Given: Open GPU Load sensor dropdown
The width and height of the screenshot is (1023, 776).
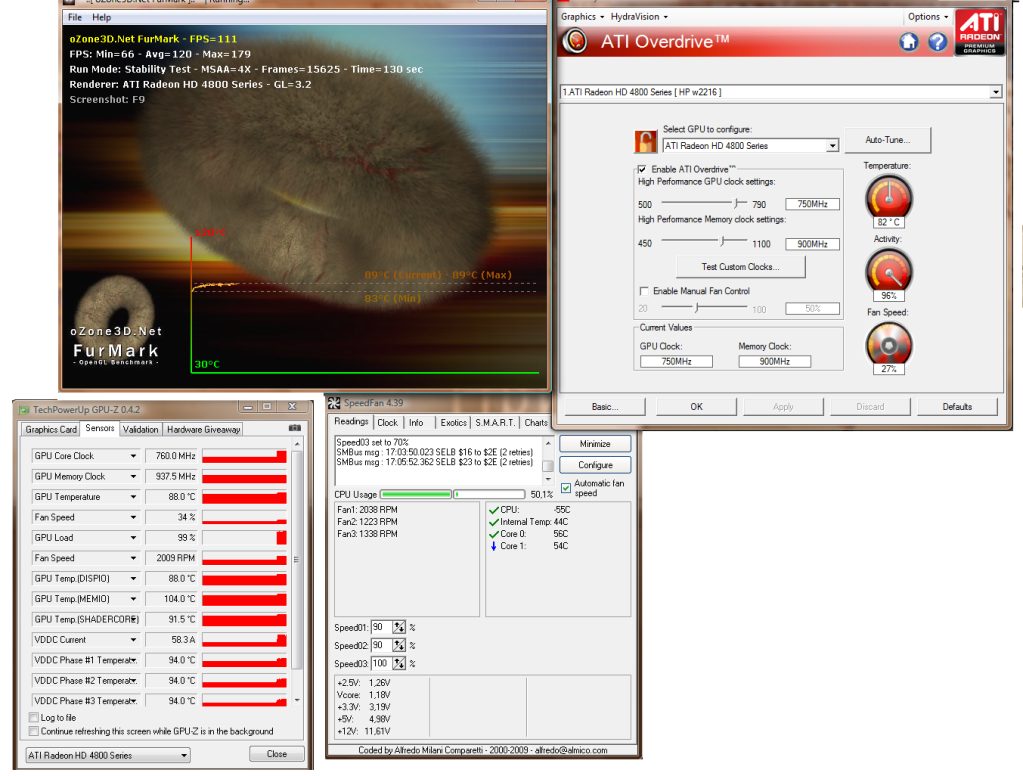Looking at the screenshot, I should tap(133, 538).
